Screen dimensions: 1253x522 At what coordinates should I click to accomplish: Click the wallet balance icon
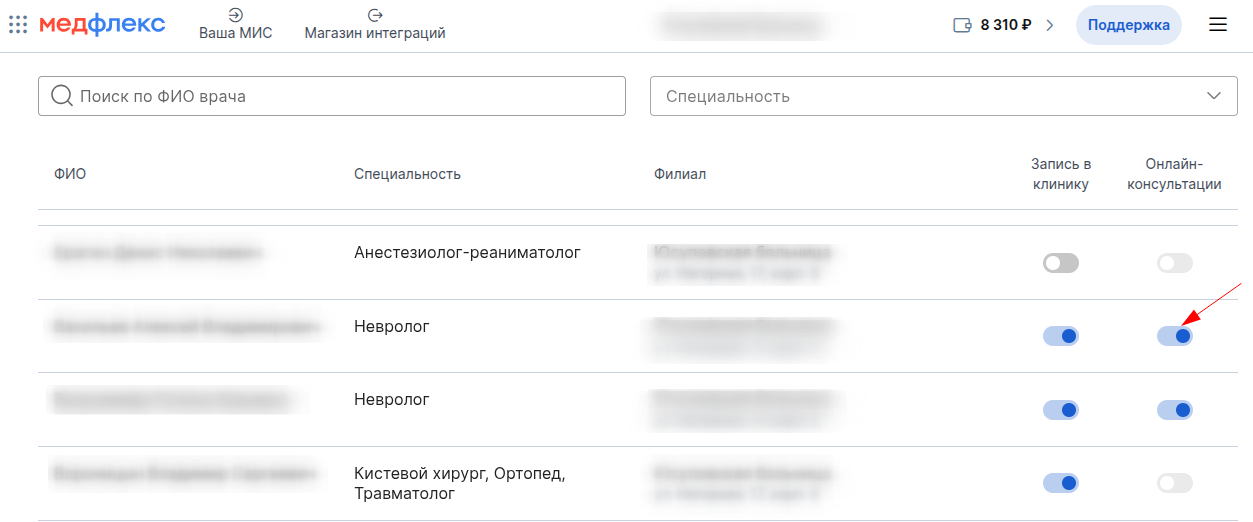(963, 25)
